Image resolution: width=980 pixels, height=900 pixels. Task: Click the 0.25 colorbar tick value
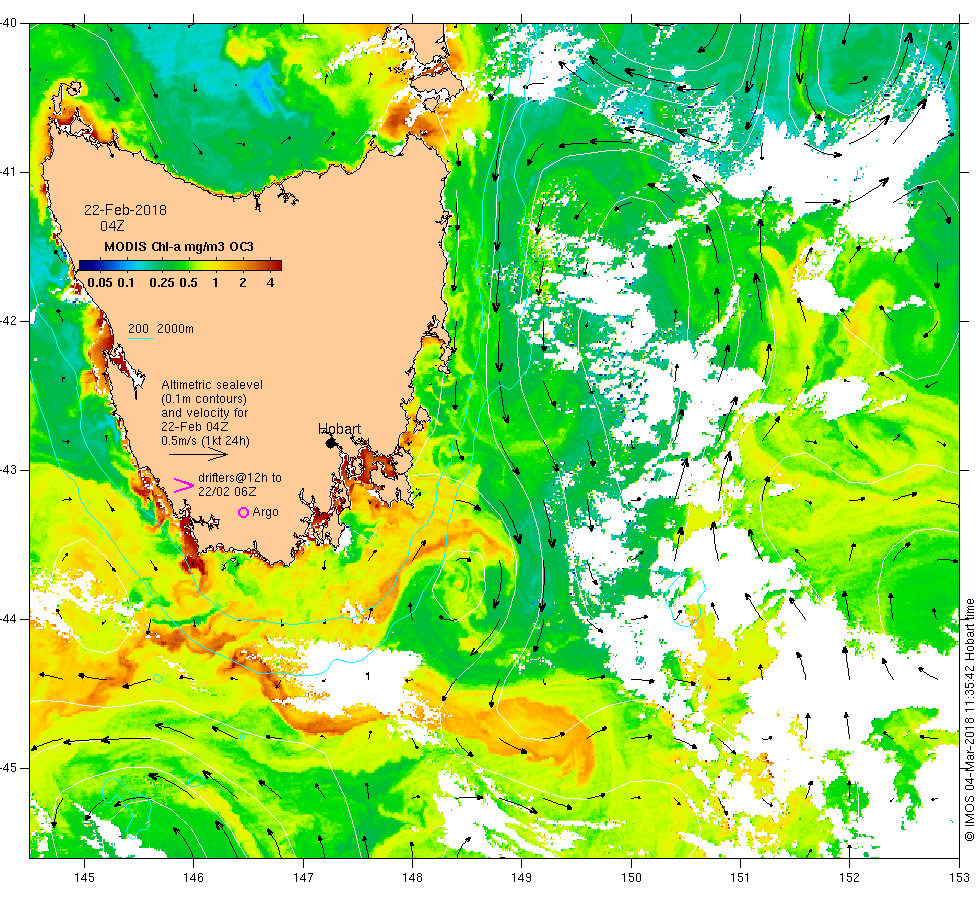[162, 282]
